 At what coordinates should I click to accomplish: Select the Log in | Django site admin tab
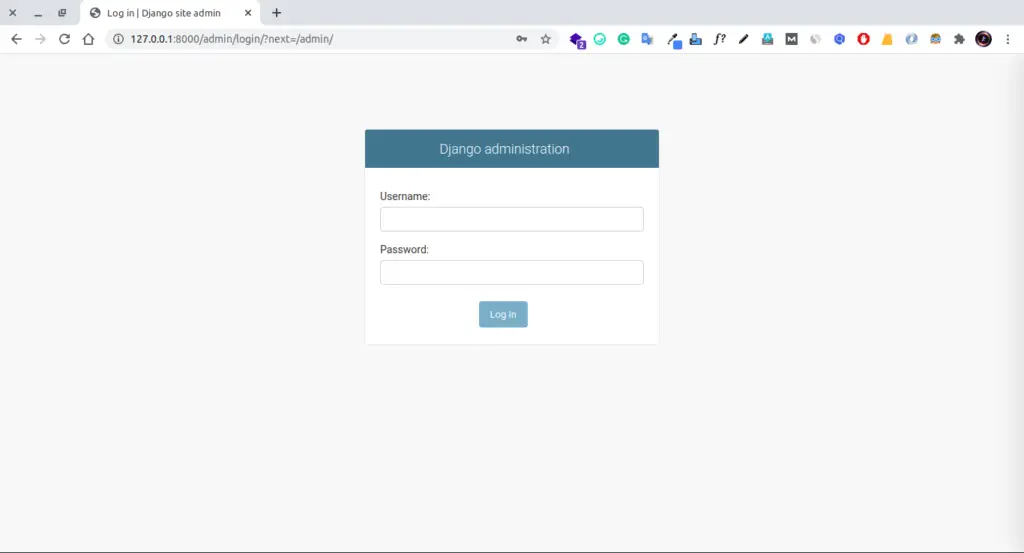pyautogui.click(x=170, y=13)
